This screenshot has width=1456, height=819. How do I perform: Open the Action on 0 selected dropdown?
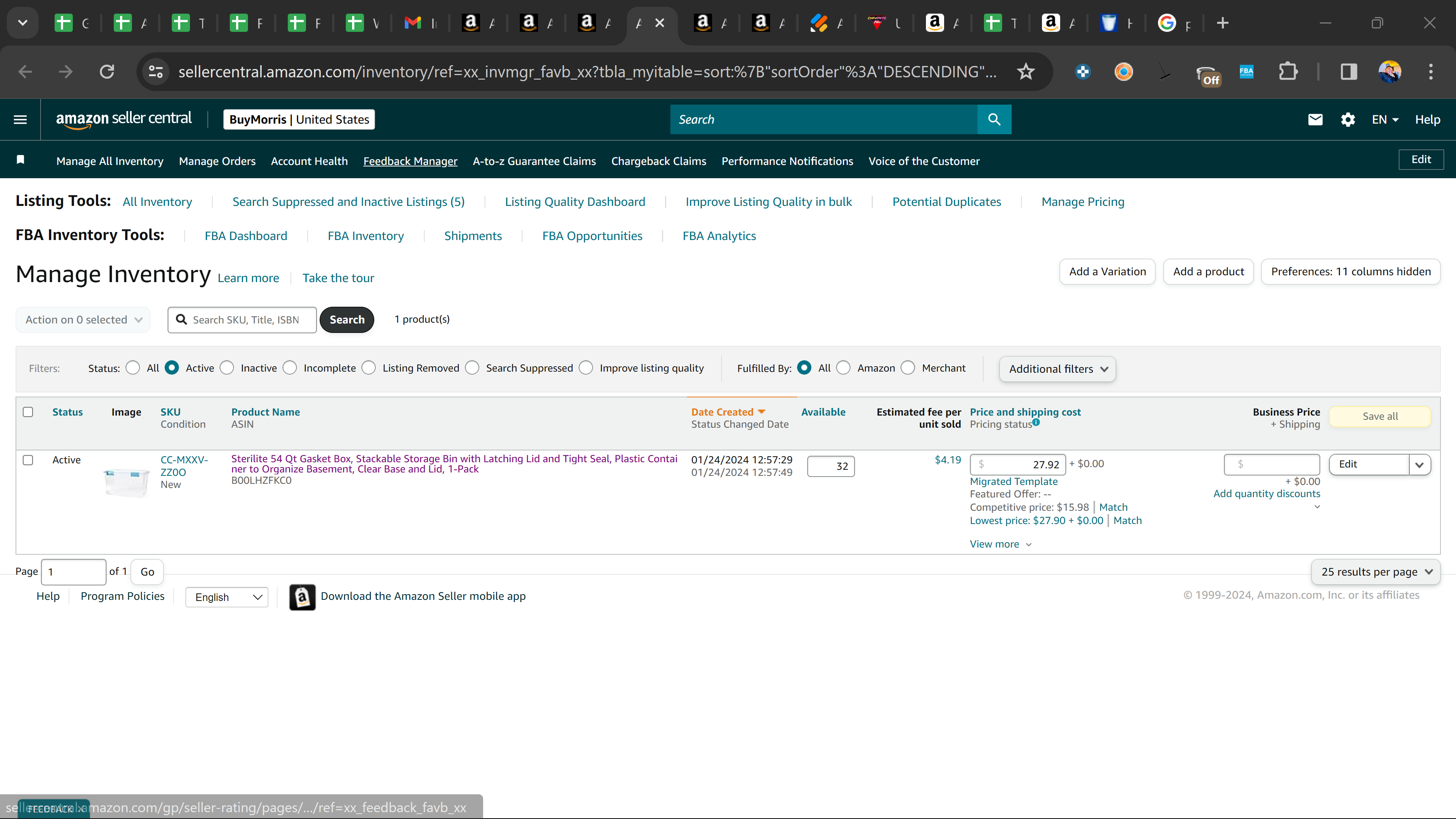83,320
